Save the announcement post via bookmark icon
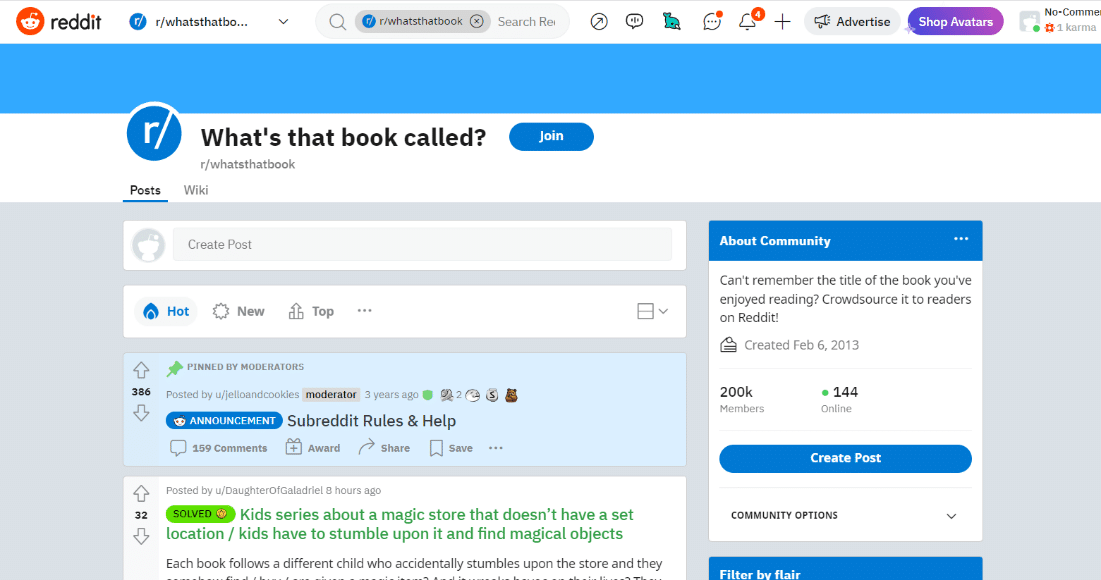This screenshot has height=580, width=1101. [x=450, y=447]
